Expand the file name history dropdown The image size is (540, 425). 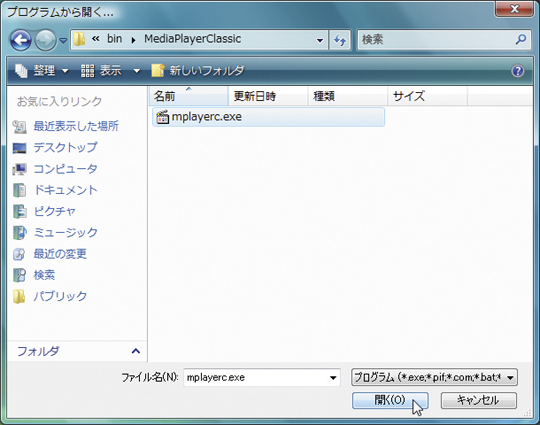333,378
